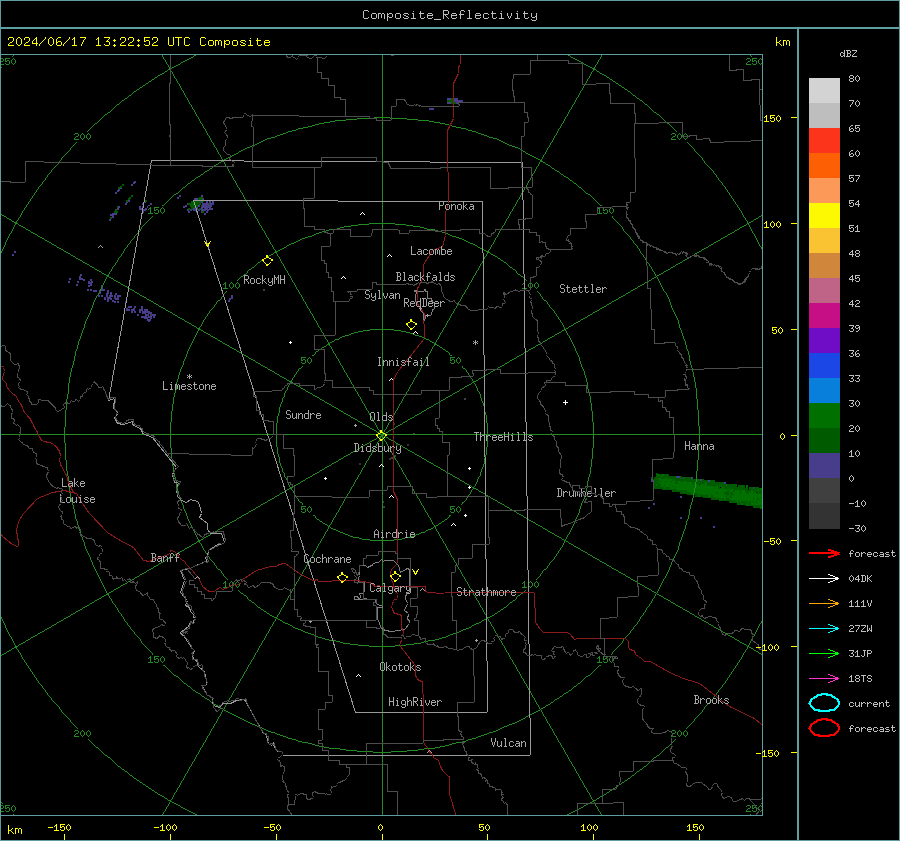Click the RockyMH label
This screenshot has height=841, width=900.
pos(264,280)
